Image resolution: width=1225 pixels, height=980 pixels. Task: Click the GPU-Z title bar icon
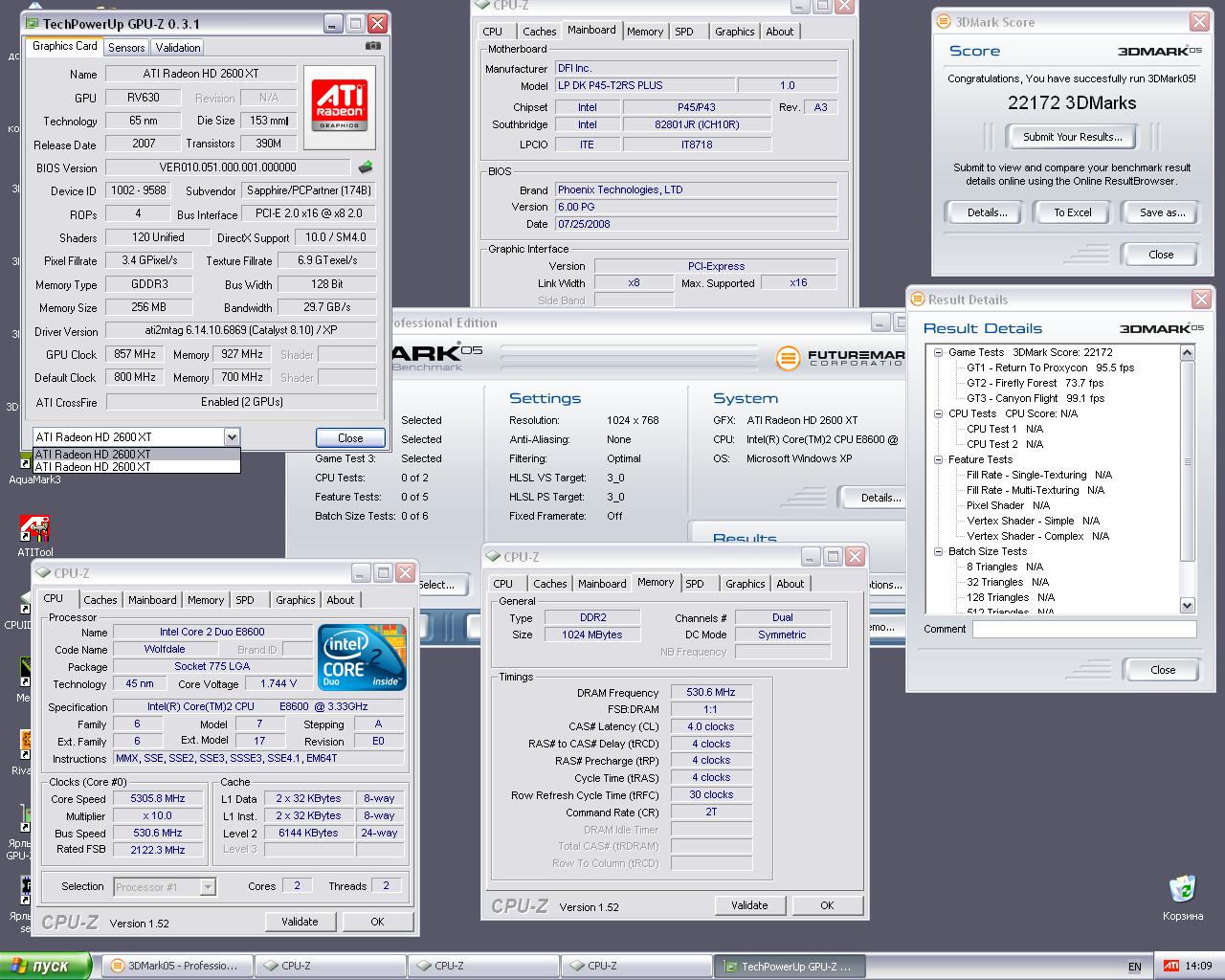(x=33, y=24)
